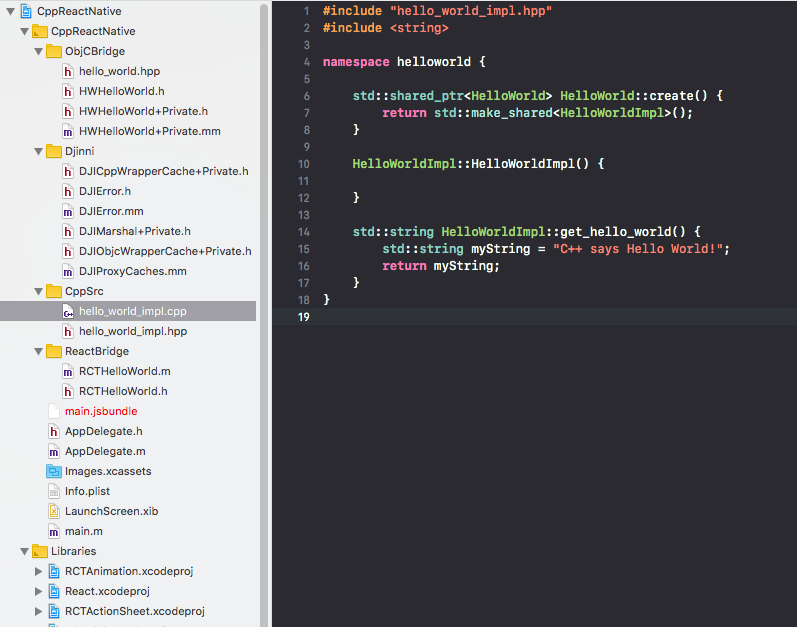Collapse the Libraries folder triangle
This screenshot has width=797, height=627.
(24, 551)
